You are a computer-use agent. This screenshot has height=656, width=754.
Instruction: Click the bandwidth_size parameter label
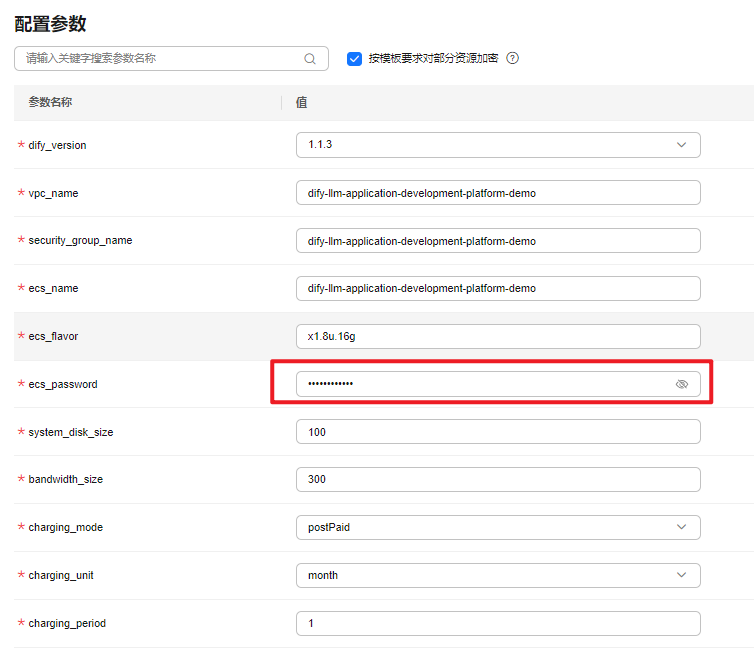coord(65,479)
